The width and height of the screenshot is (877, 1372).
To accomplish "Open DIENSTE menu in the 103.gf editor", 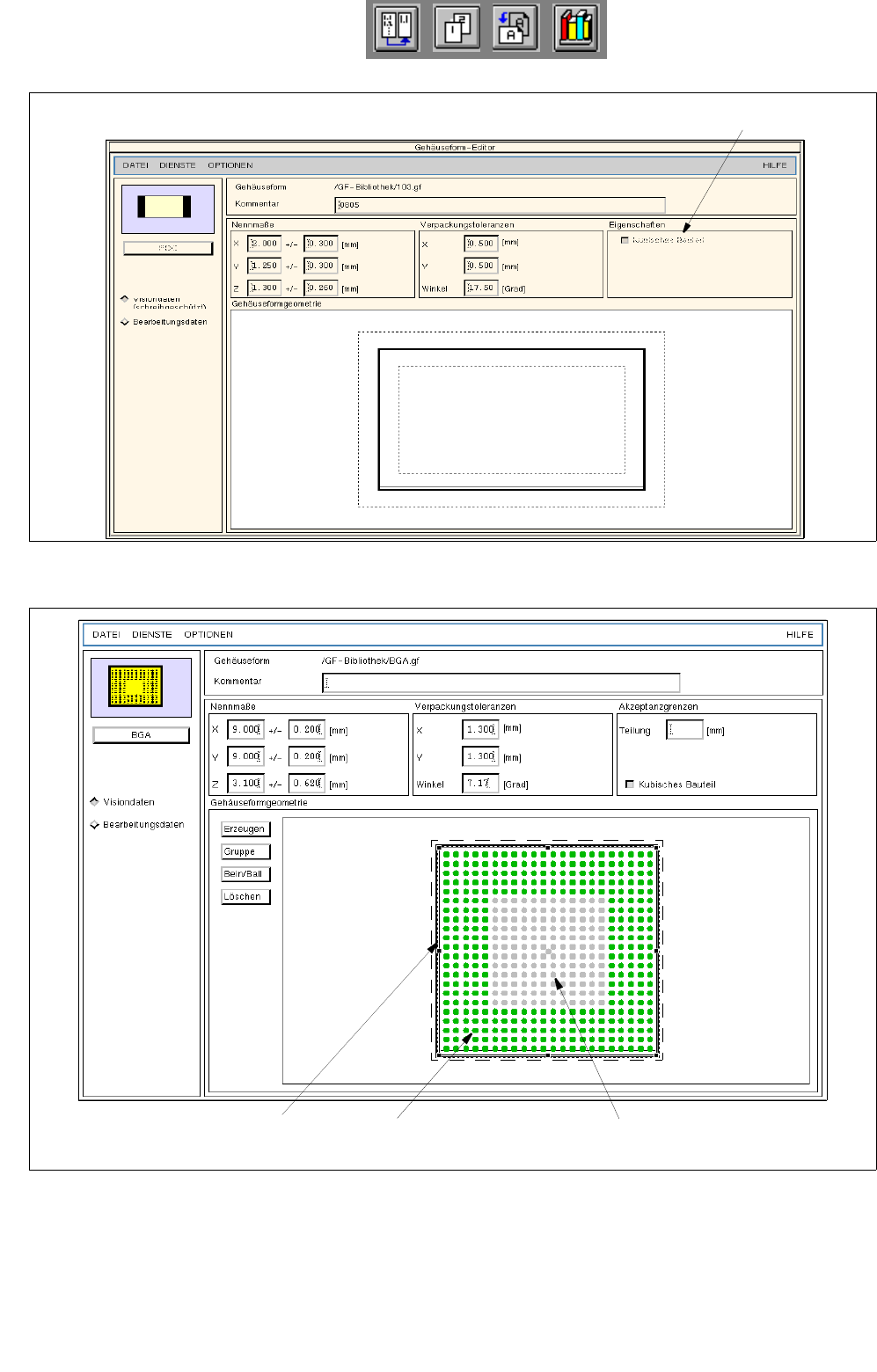I will pyautogui.click(x=178, y=165).
